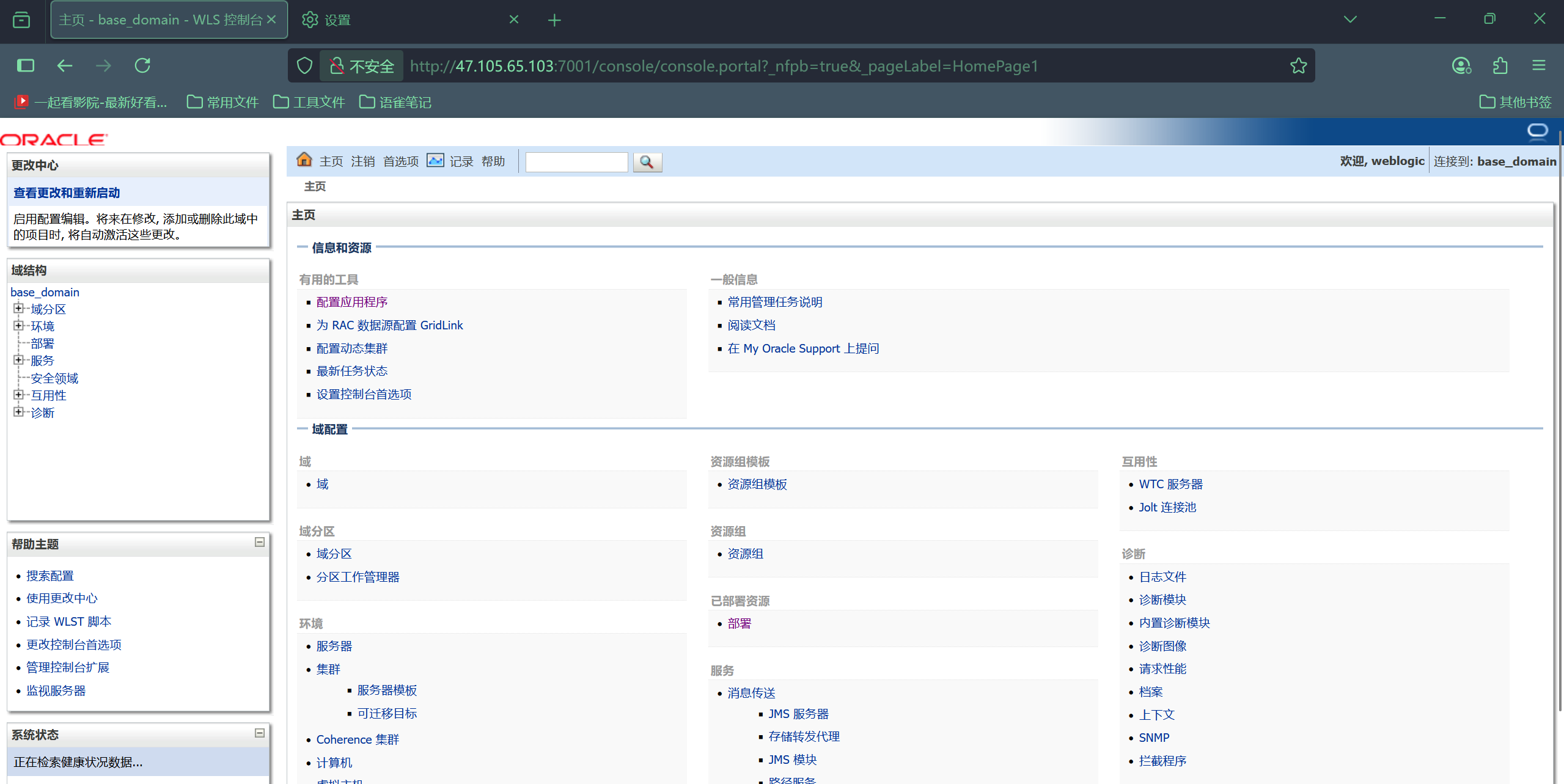Open 首选项 in console toolbar
The image size is (1564, 784).
point(401,161)
